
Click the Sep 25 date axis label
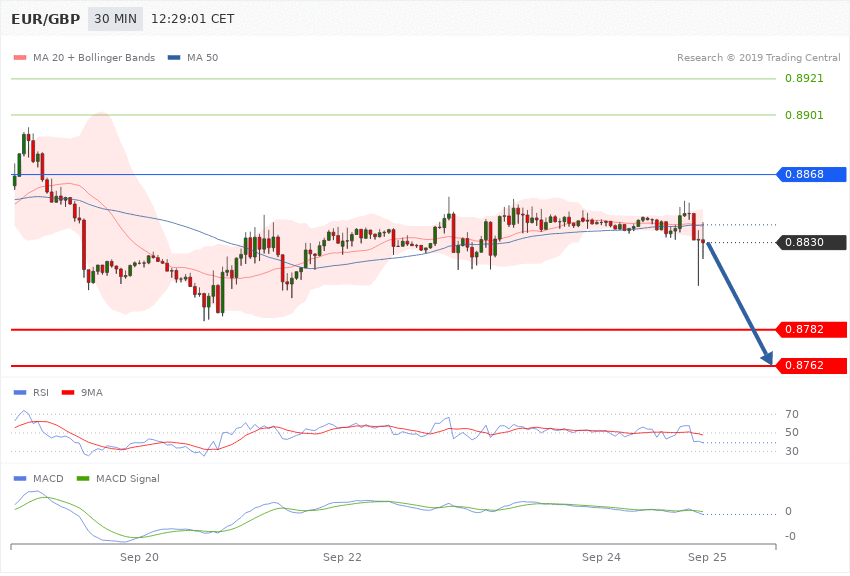pyautogui.click(x=707, y=557)
